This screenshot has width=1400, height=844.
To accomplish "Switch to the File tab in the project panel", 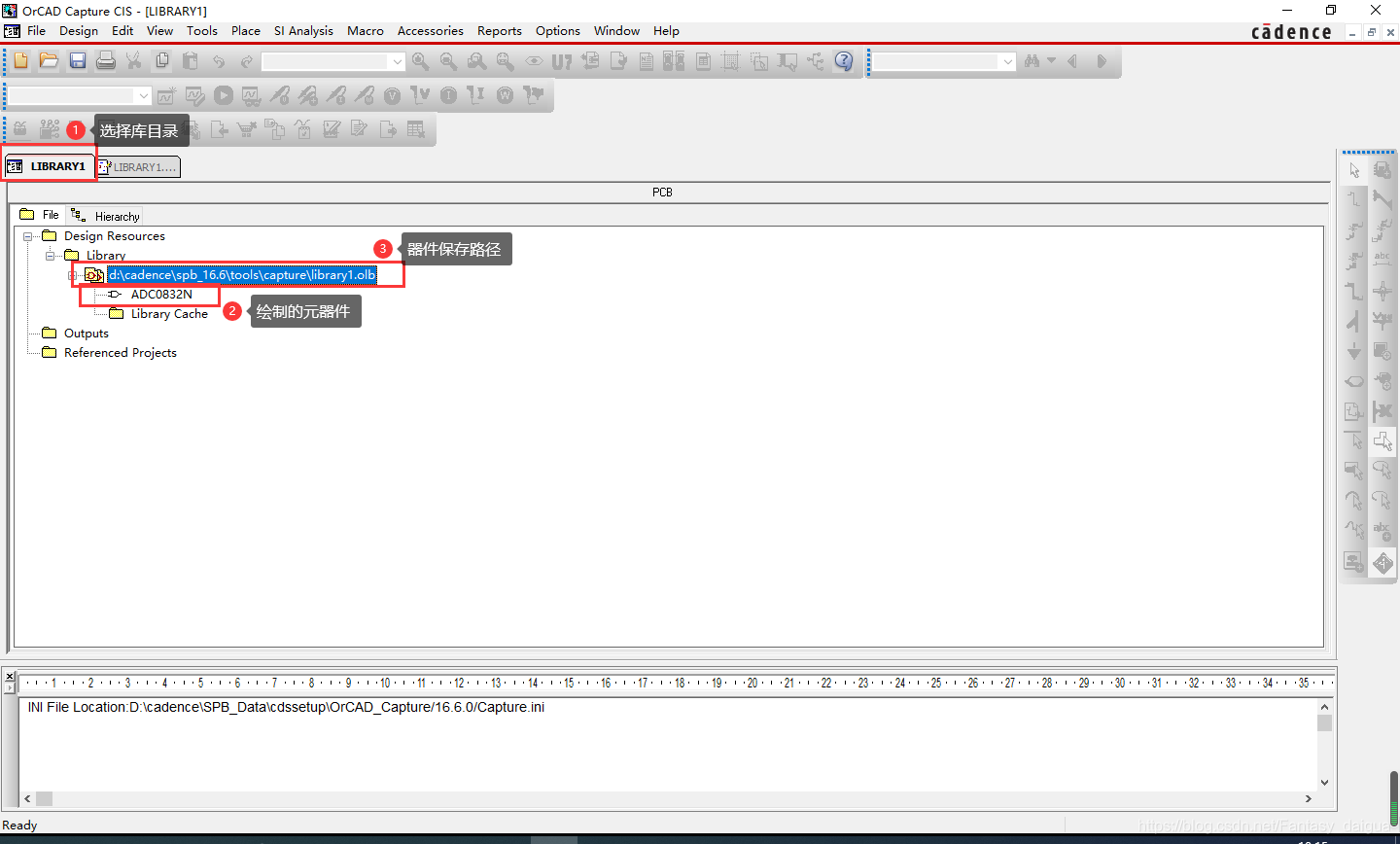I will pyautogui.click(x=40, y=215).
